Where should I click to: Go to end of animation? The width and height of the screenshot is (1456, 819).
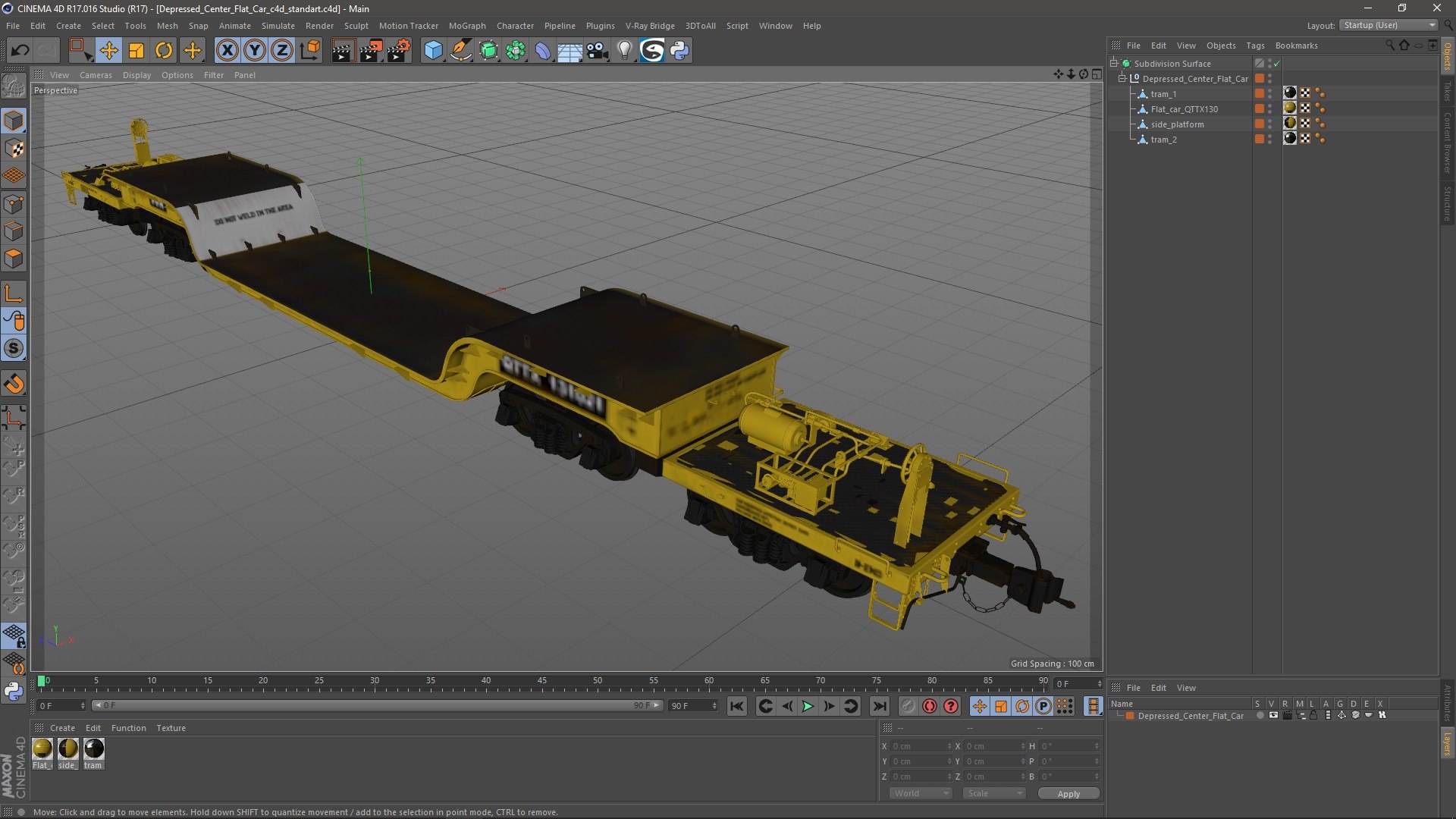pyautogui.click(x=879, y=706)
